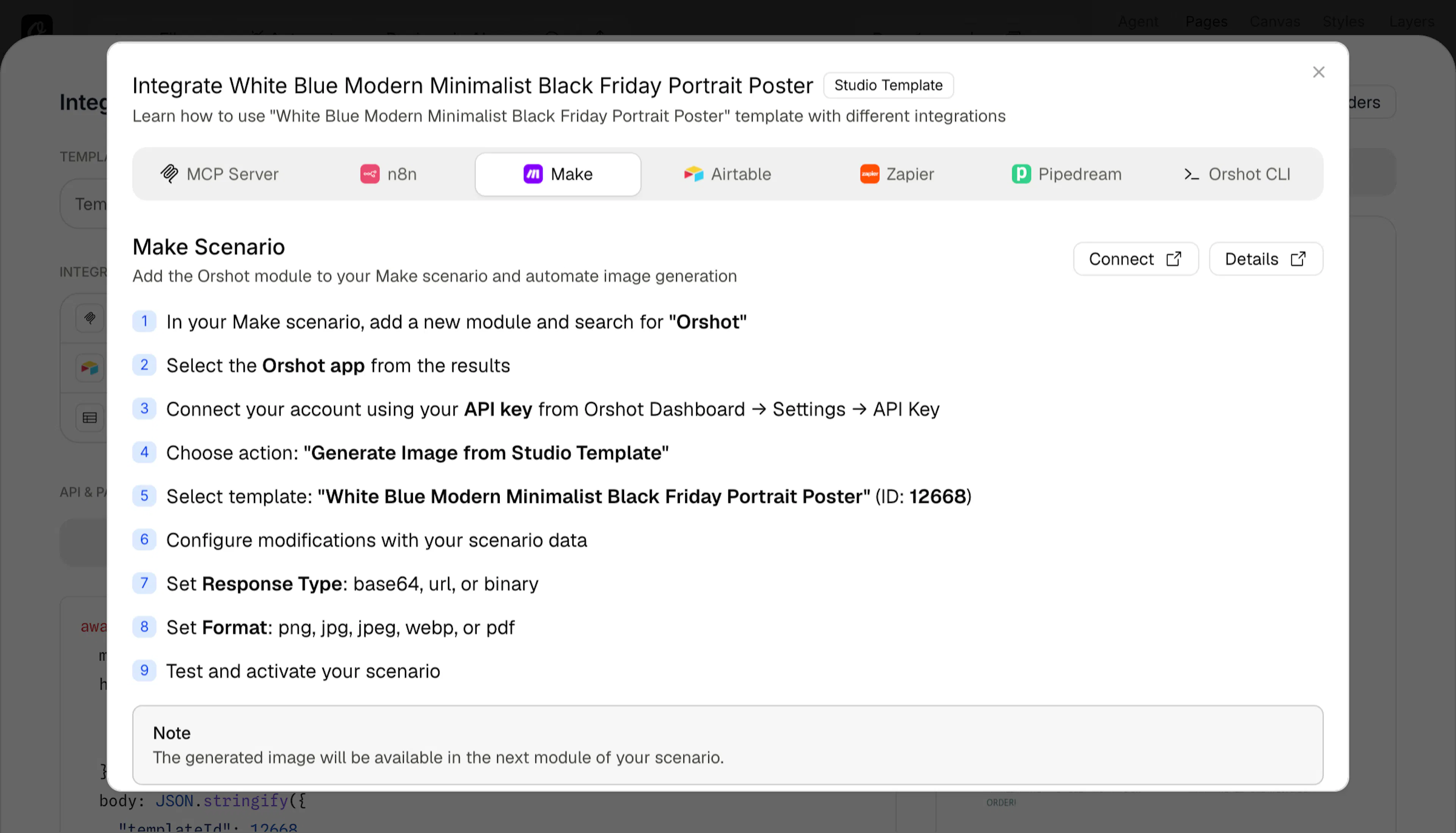The height and width of the screenshot is (833, 1456).
Task: Click the purple Make logo icon
Action: pos(533,173)
